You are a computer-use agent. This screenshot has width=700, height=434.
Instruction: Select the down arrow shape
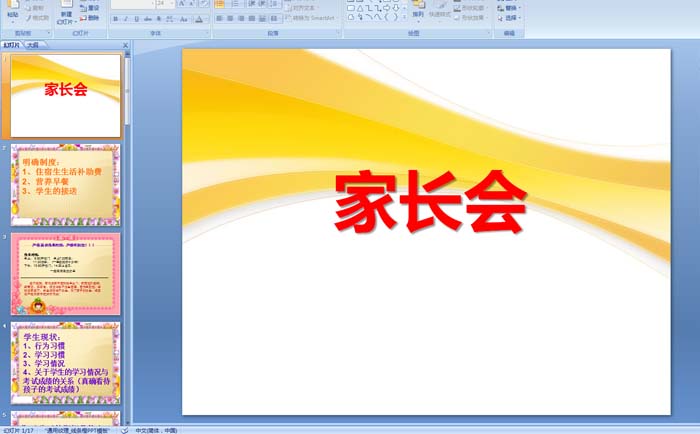click(x=396, y=8)
